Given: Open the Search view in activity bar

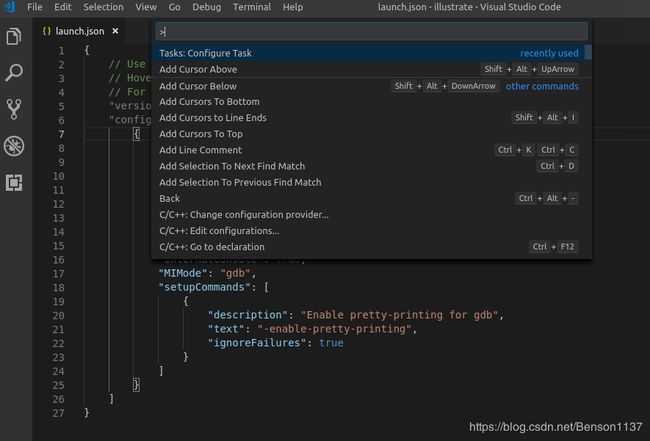Looking at the screenshot, I should click(14, 73).
